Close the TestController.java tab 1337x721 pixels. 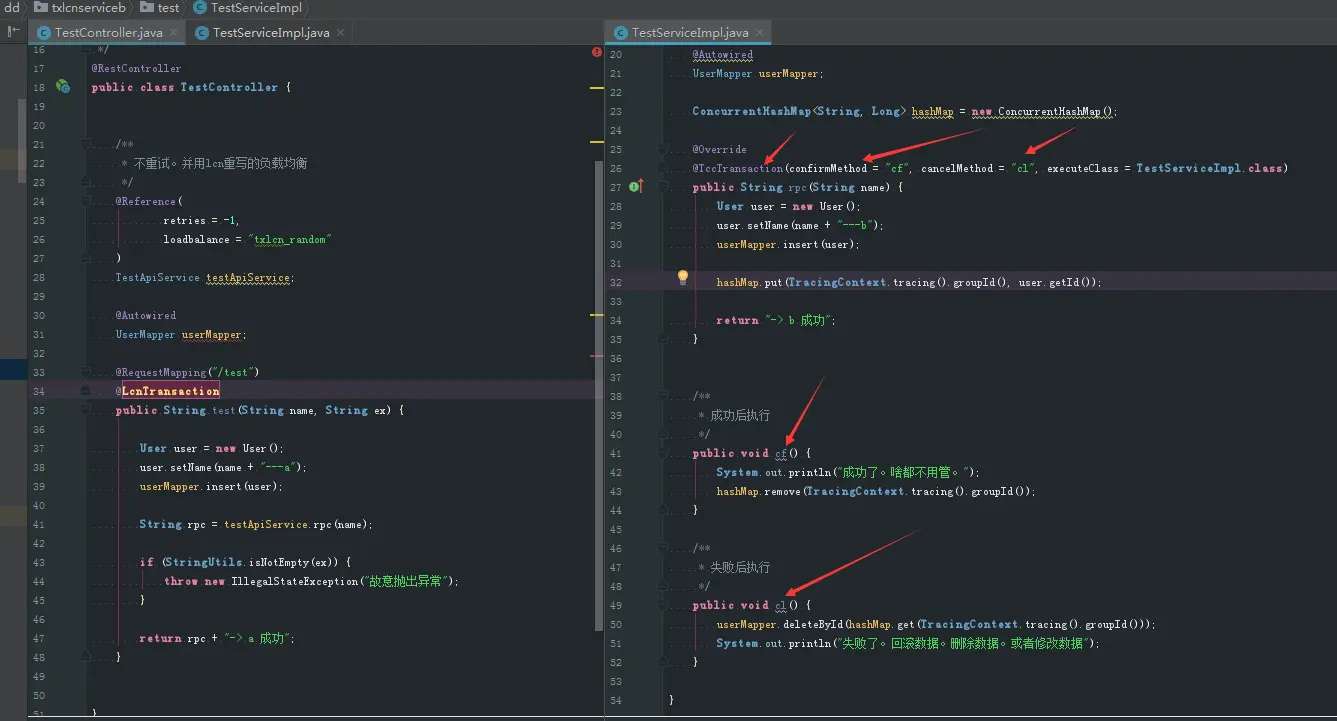point(172,33)
